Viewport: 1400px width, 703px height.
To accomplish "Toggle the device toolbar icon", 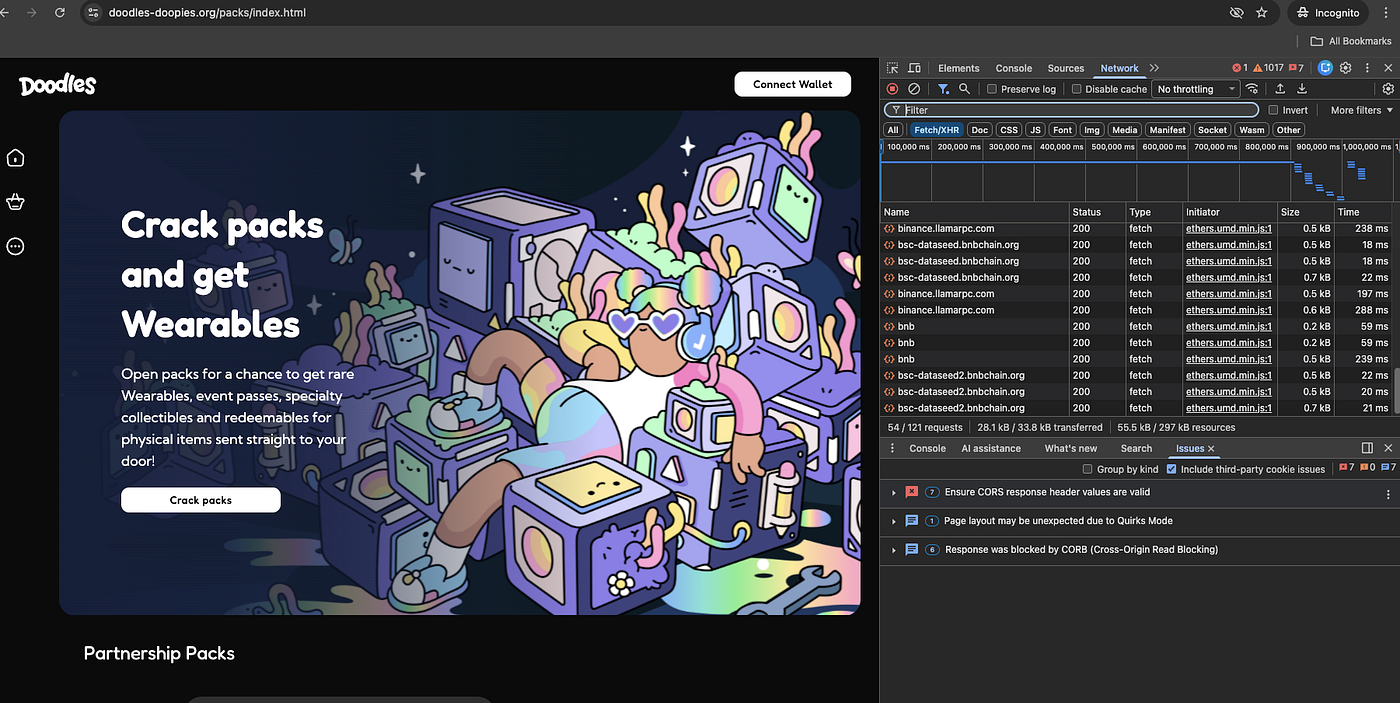I will pos(914,68).
